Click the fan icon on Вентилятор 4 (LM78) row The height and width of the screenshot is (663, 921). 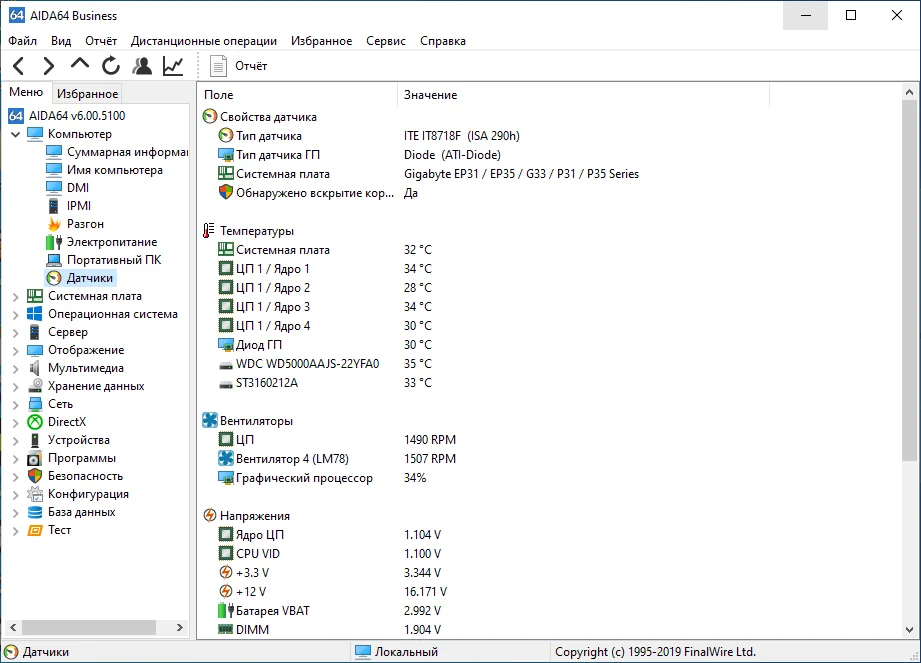coord(226,458)
